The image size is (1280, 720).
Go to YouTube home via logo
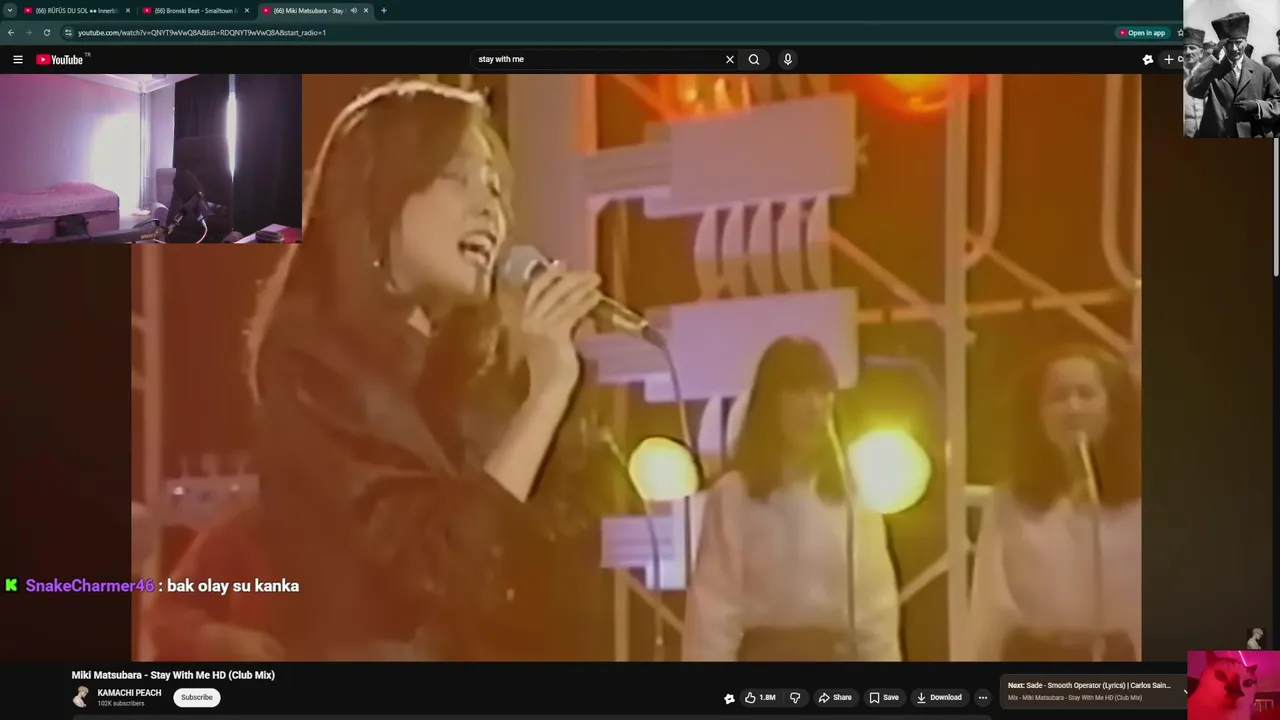(61, 59)
